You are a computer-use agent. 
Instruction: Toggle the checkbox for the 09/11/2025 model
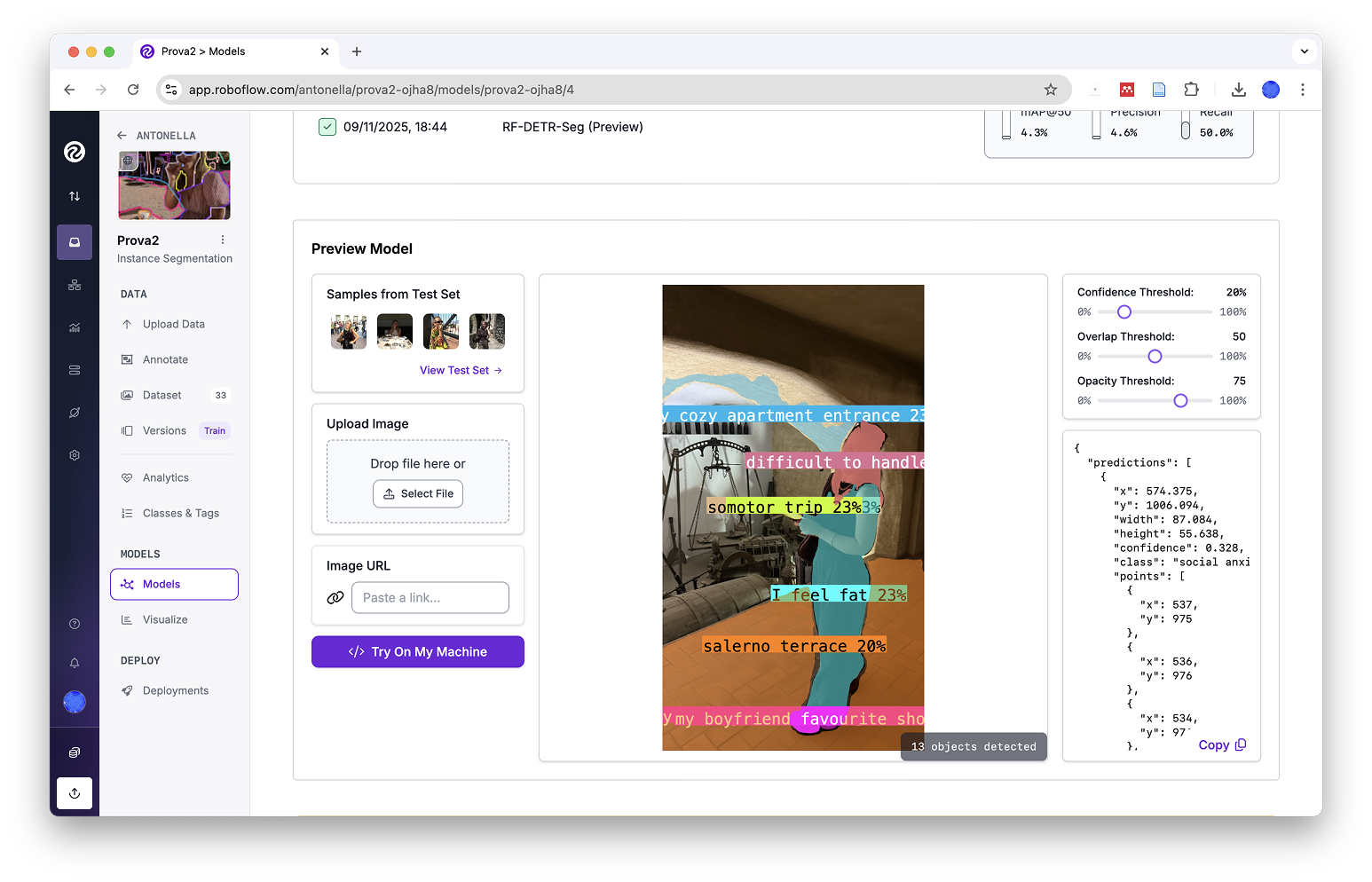pos(327,127)
